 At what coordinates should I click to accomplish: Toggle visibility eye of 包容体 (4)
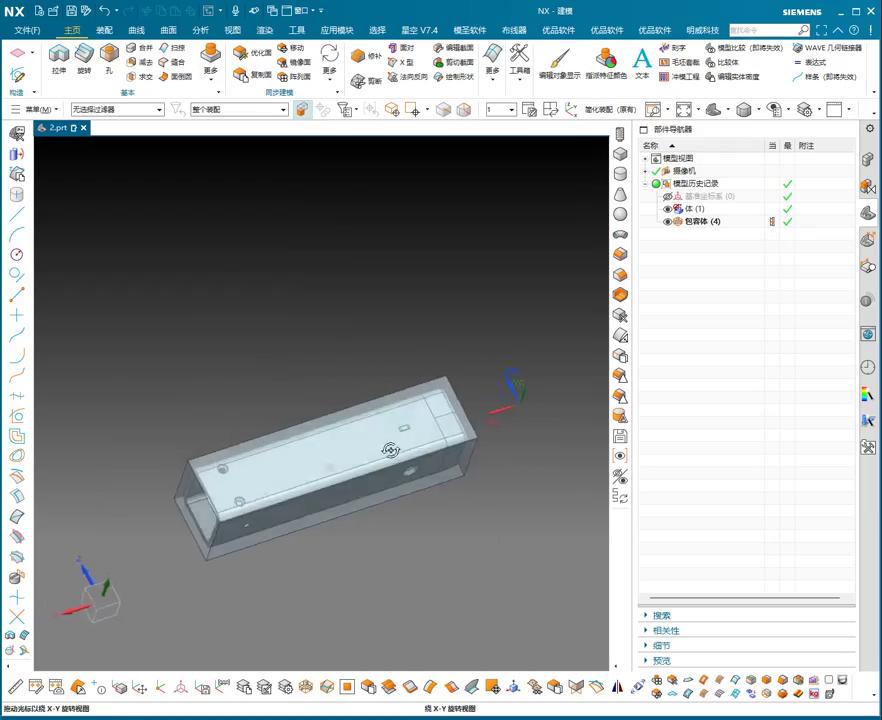[668, 222]
